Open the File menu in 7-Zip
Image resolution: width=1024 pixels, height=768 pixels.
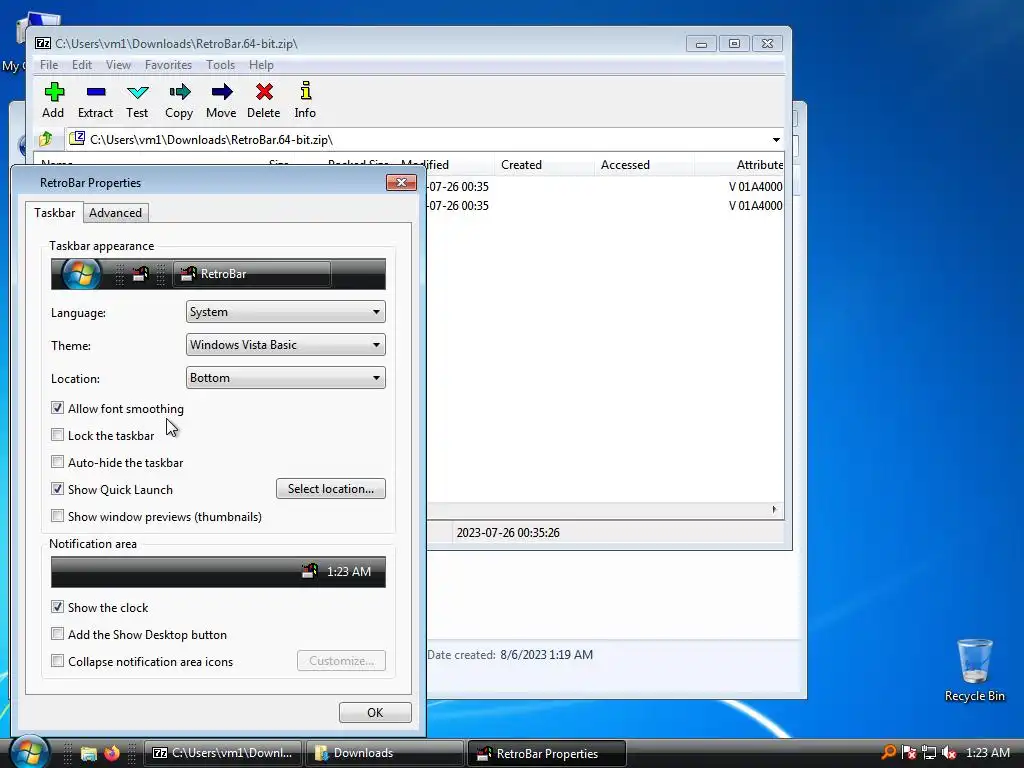click(x=49, y=65)
